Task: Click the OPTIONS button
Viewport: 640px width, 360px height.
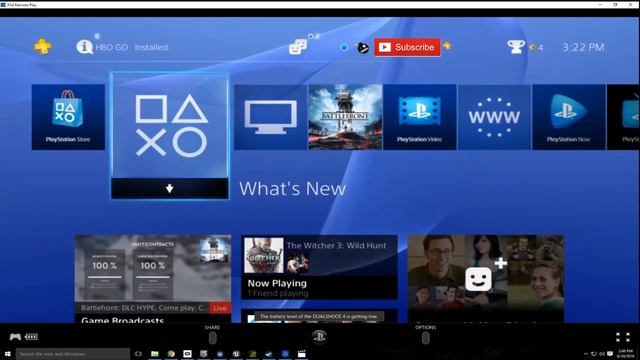Action: [x=425, y=338]
